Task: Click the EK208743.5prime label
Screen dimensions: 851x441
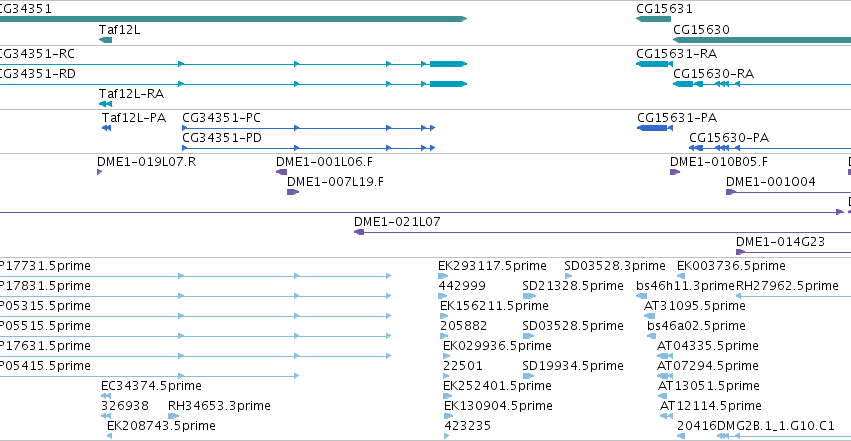Action: point(161,426)
